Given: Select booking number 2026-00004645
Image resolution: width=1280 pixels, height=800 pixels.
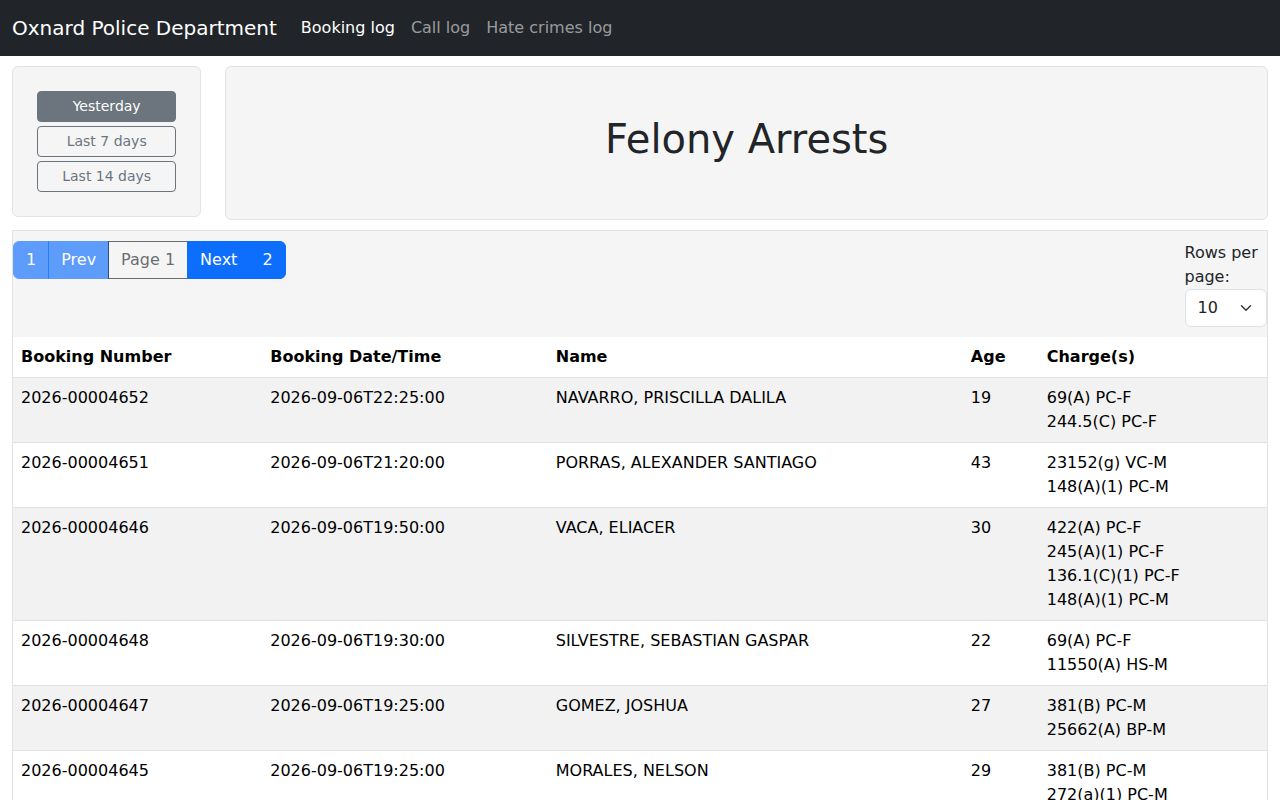Looking at the screenshot, I should point(85,771).
